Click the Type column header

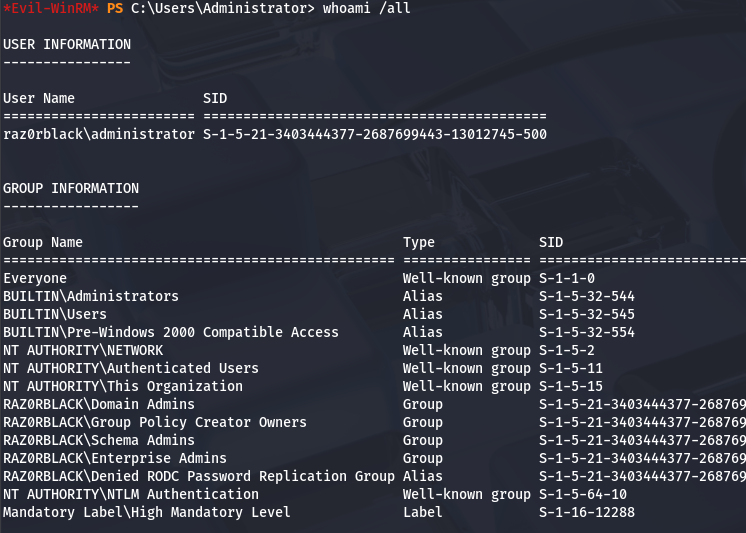point(419,242)
